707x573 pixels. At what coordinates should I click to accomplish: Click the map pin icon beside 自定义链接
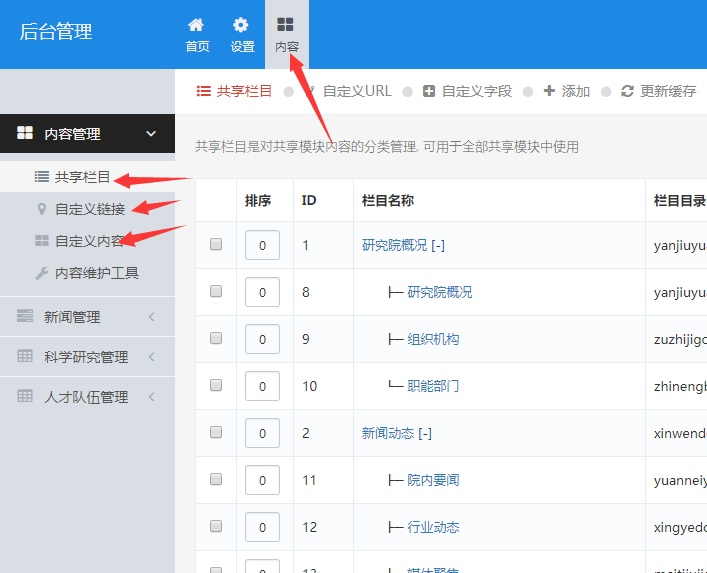42,209
